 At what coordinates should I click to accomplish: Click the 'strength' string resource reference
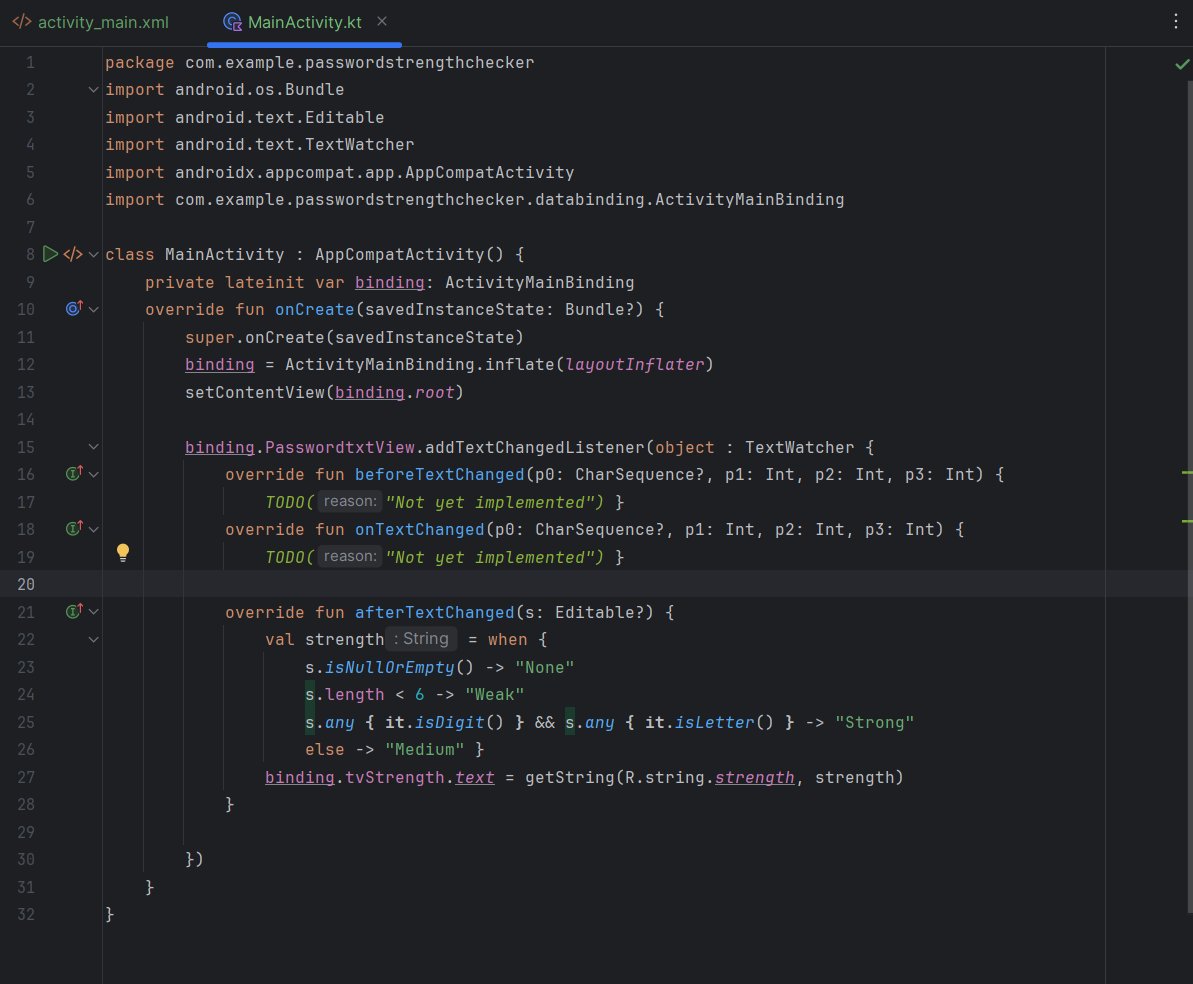(x=754, y=778)
